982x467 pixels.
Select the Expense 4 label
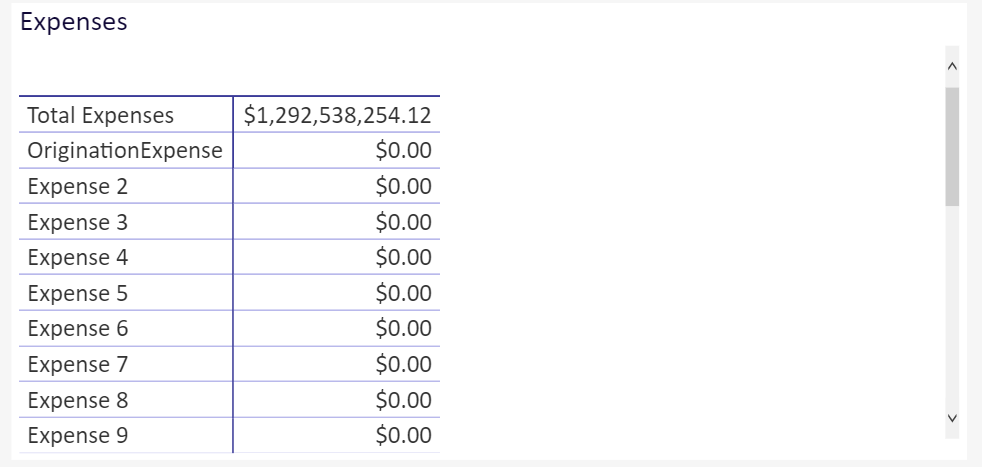tap(78, 257)
